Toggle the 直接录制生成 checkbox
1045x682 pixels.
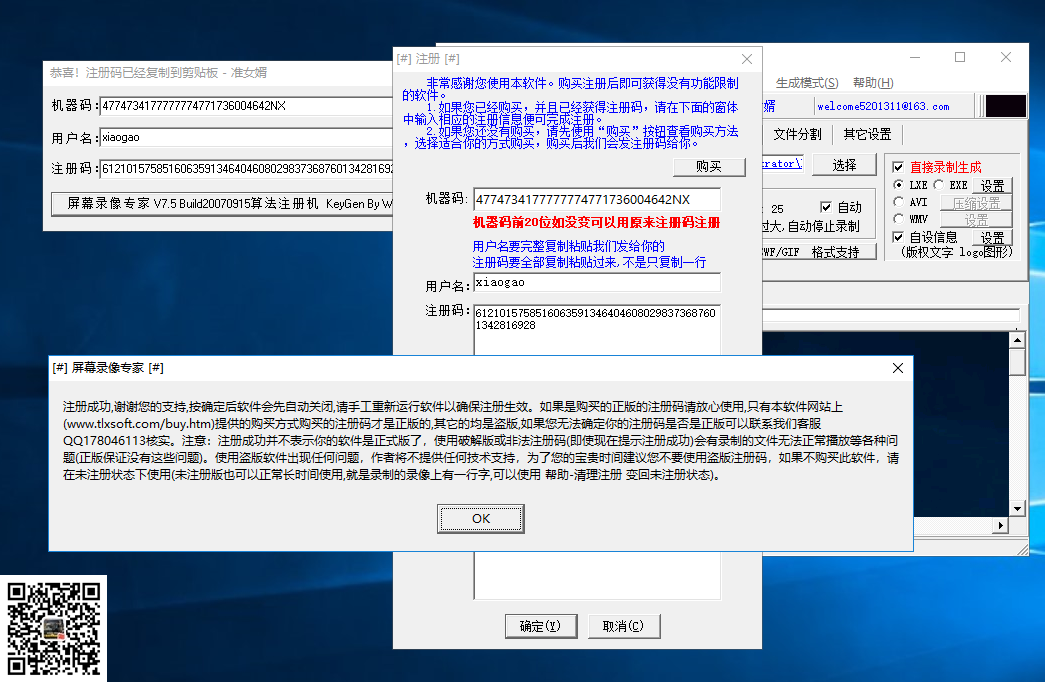[x=899, y=167]
